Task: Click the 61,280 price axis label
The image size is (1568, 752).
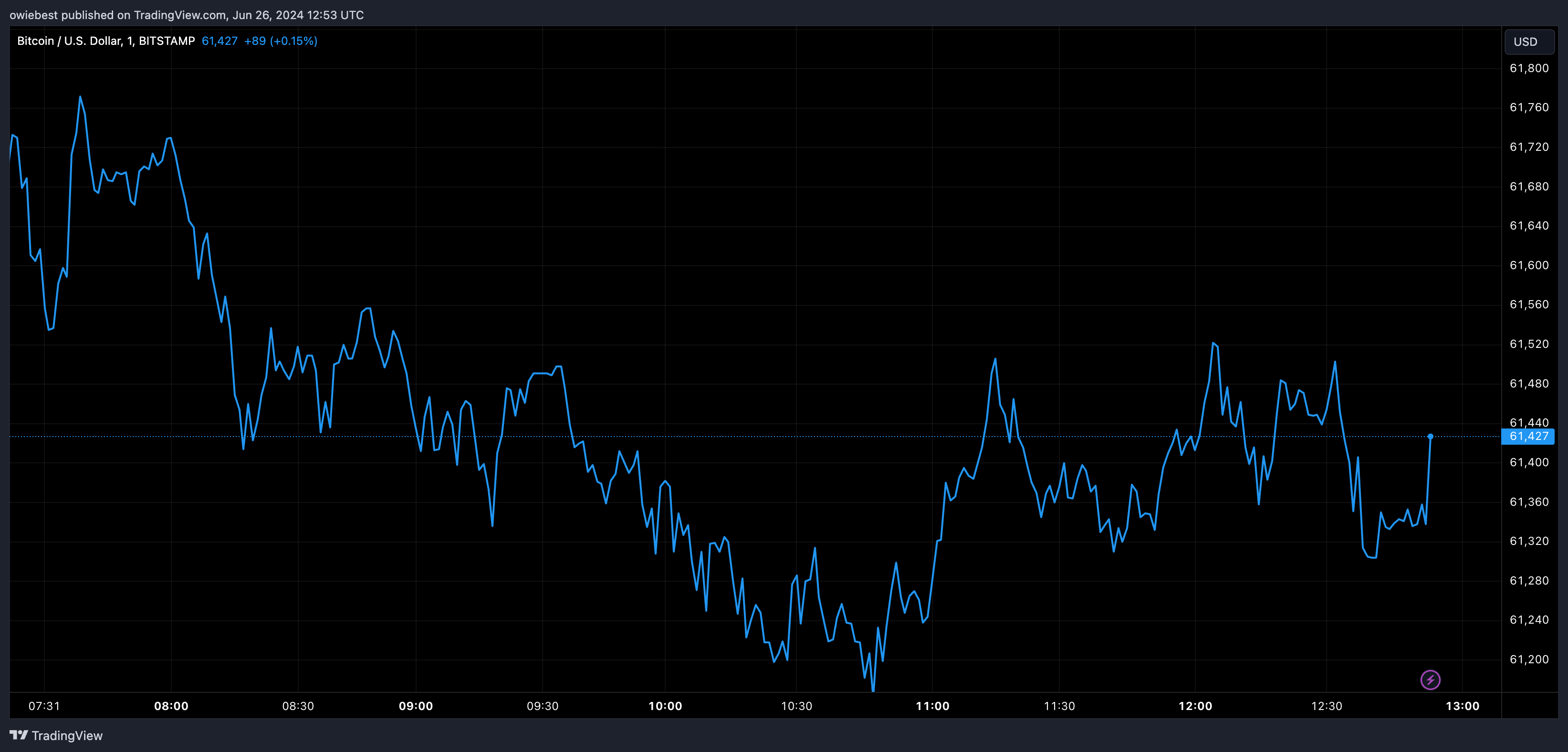Action: 1529,580
